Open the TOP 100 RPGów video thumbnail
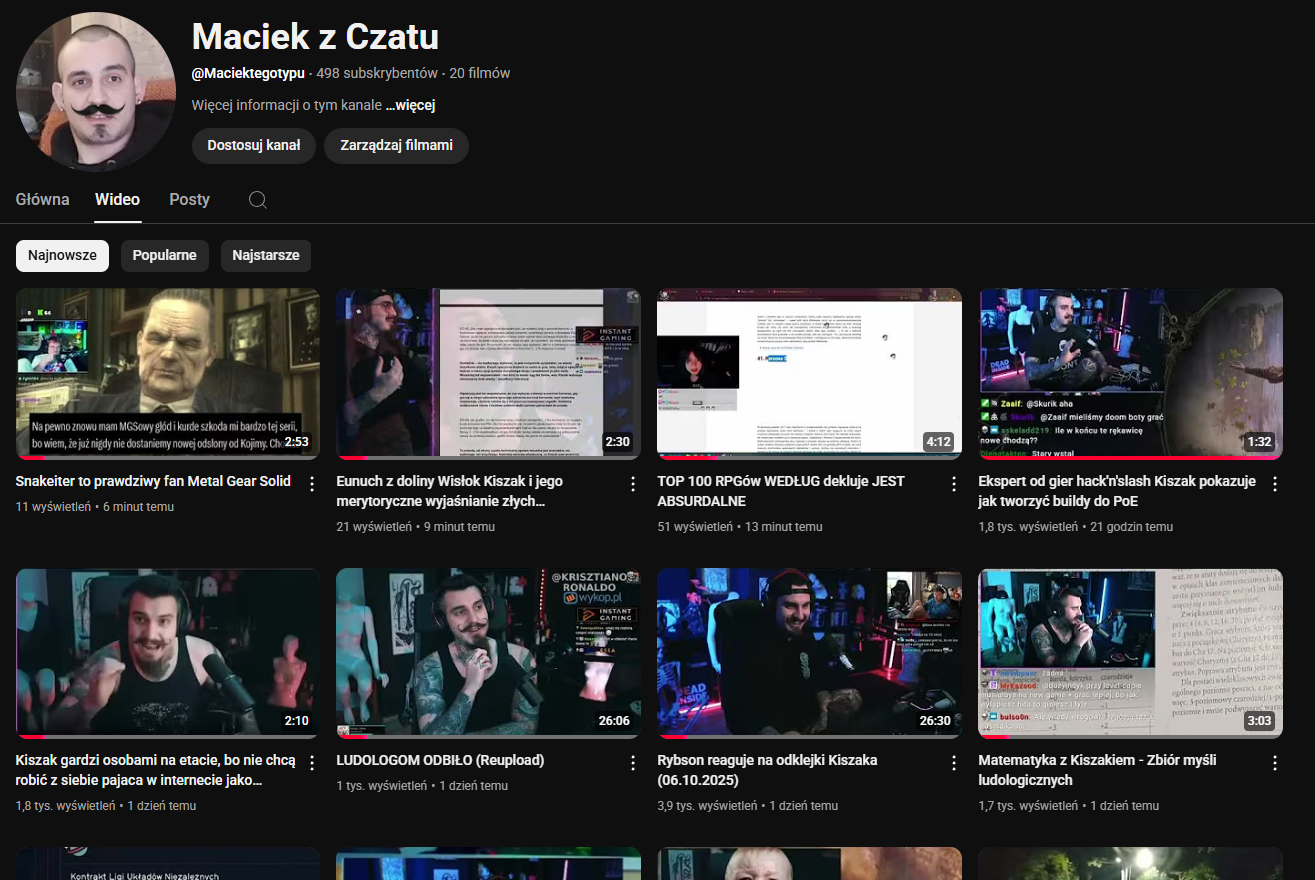 pyautogui.click(x=809, y=373)
